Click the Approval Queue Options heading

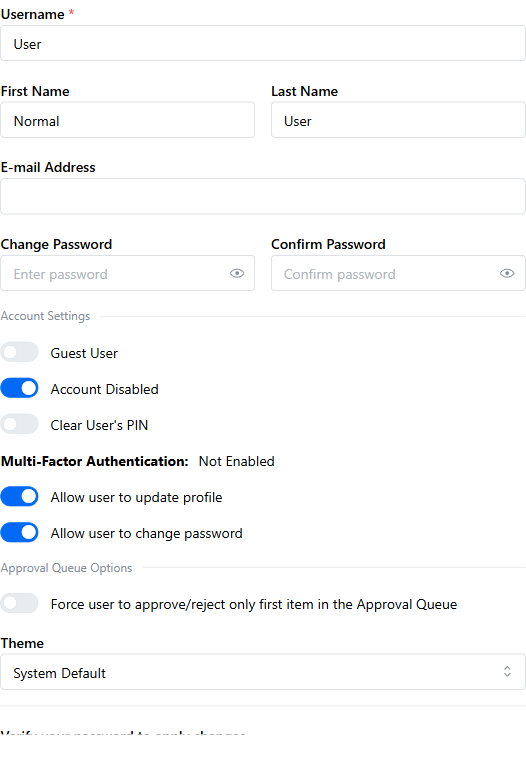coord(66,568)
